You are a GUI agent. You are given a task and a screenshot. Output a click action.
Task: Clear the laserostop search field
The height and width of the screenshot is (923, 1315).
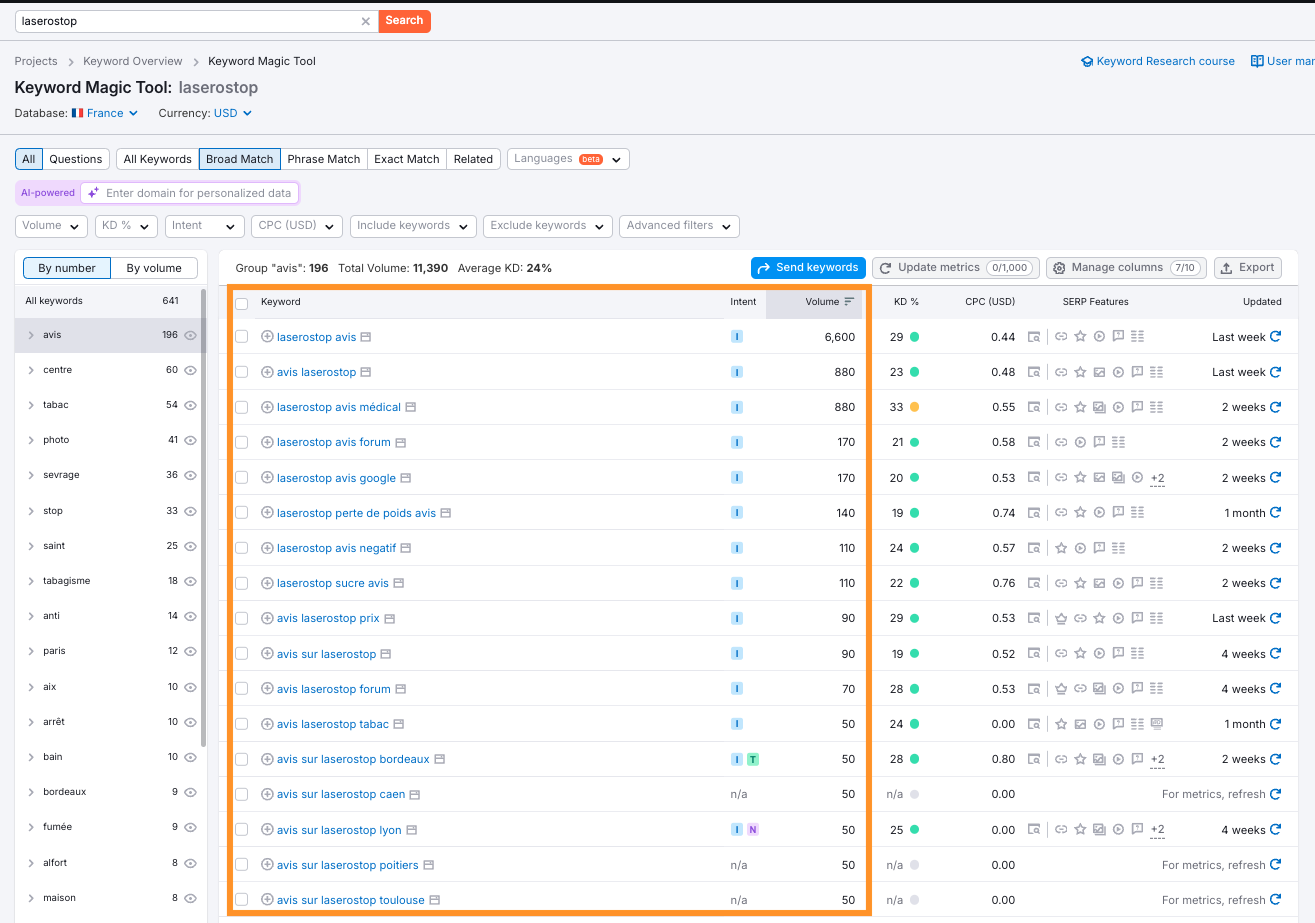(x=365, y=21)
